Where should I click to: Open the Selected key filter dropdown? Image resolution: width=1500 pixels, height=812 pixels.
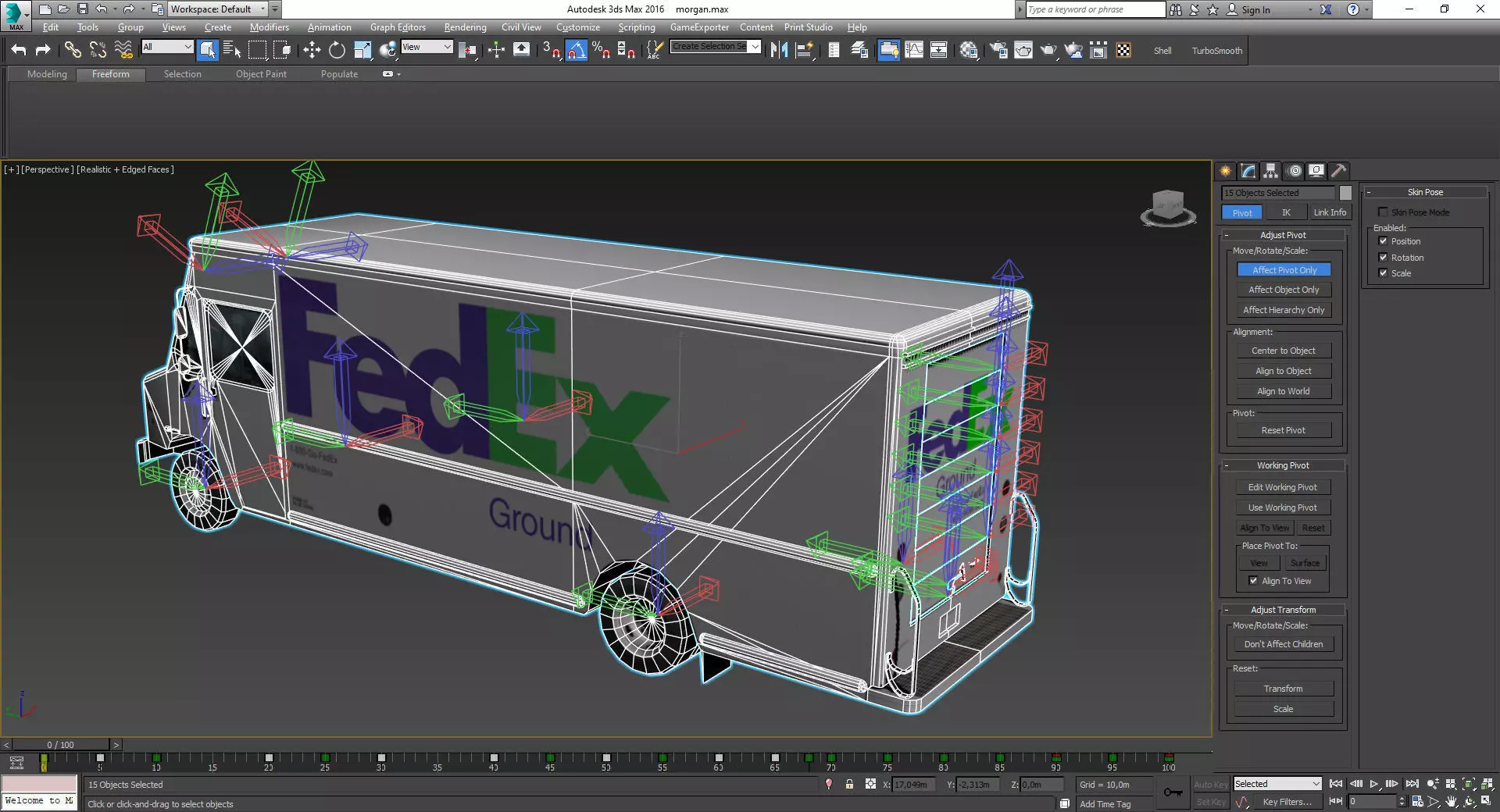tap(1277, 784)
